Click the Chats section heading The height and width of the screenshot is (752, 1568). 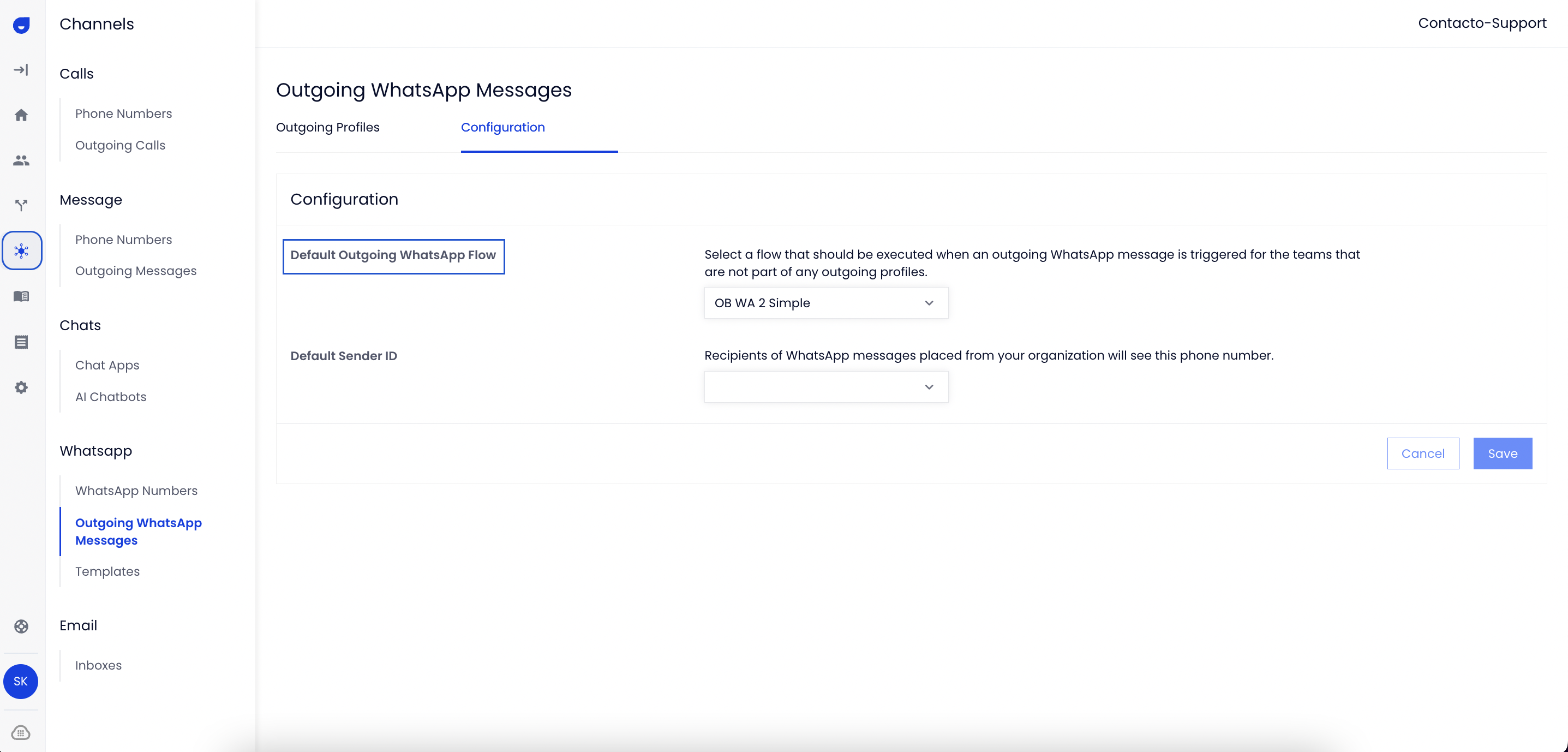click(x=80, y=325)
